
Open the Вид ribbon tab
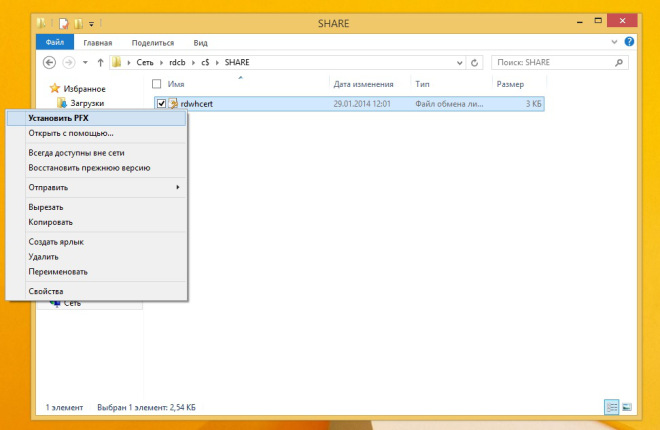click(x=200, y=43)
